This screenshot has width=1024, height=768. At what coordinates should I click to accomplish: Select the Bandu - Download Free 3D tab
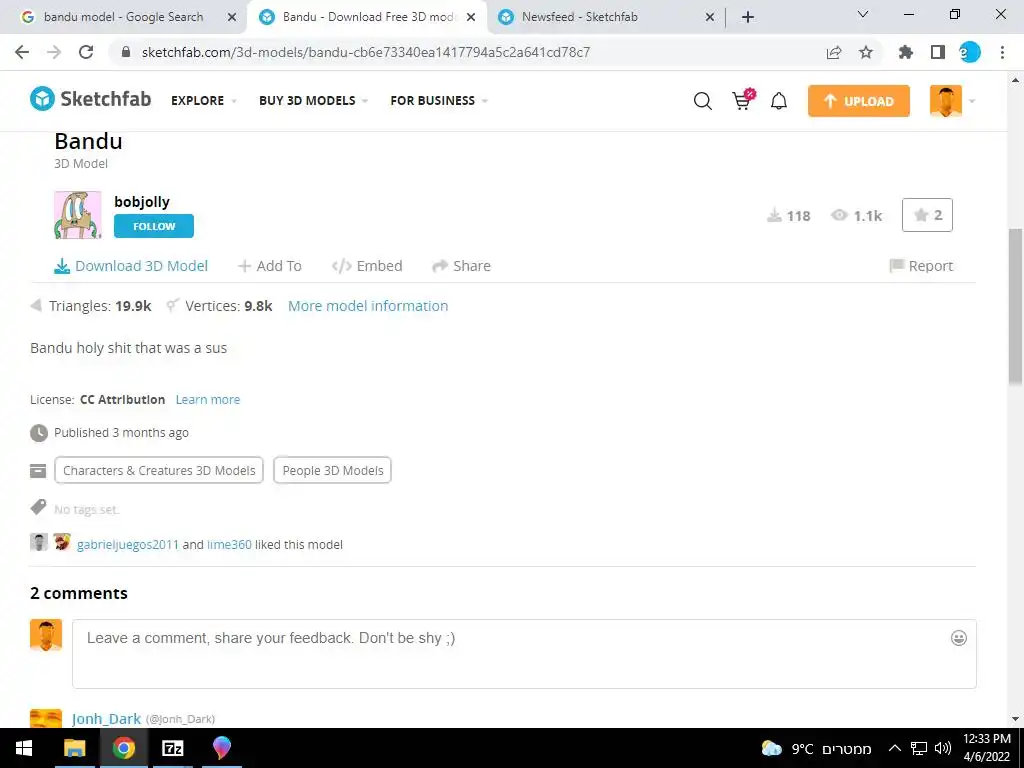click(x=369, y=17)
